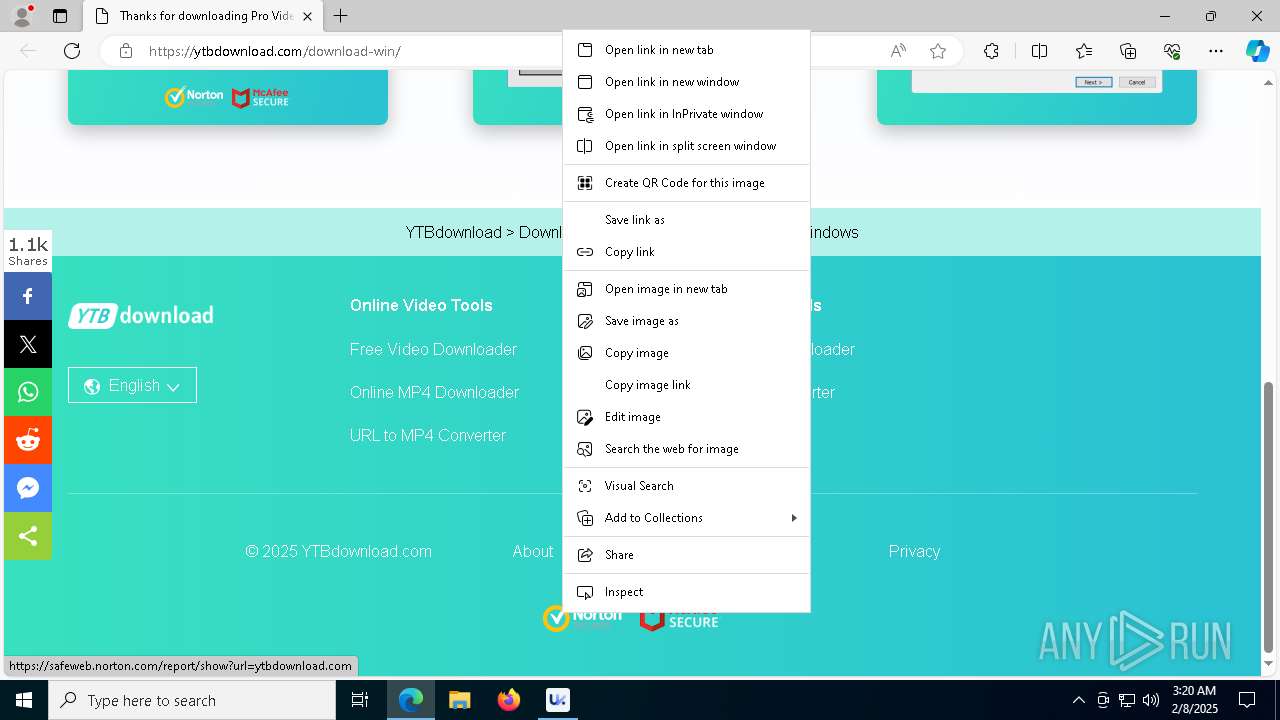Click the page vertical scrollbar thumb

click(x=1269, y=516)
